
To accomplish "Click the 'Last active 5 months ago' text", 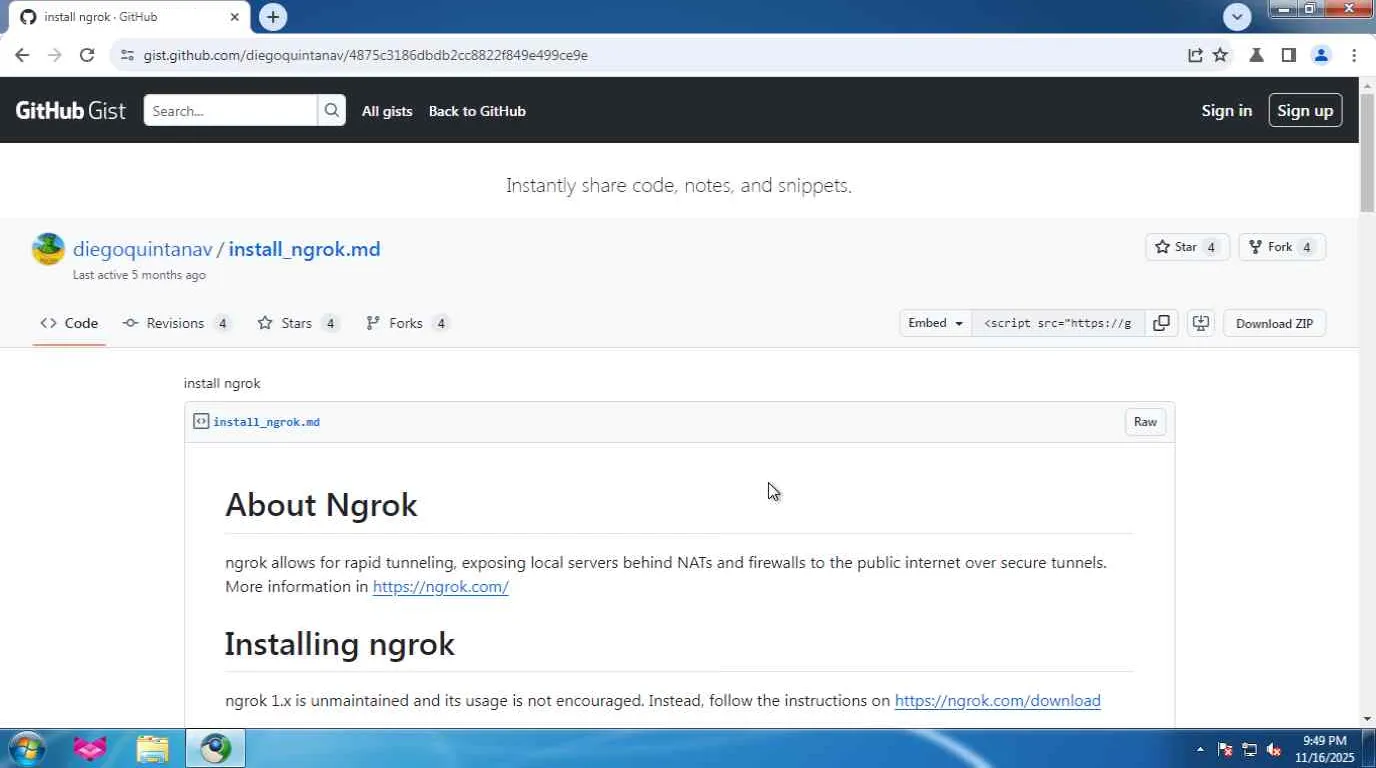I will (139, 275).
